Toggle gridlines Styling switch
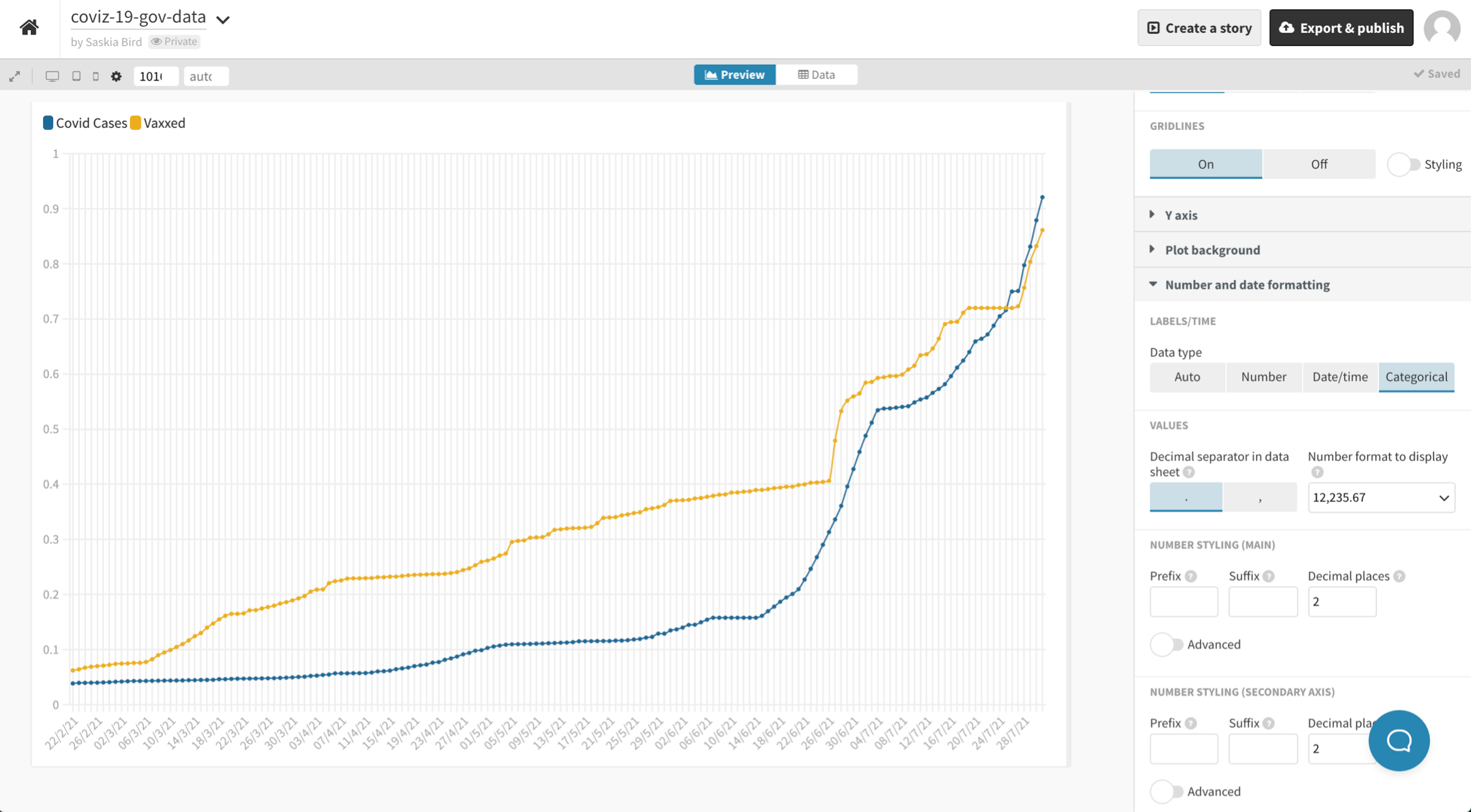The image size is (1471, 812). (1403, 164)
